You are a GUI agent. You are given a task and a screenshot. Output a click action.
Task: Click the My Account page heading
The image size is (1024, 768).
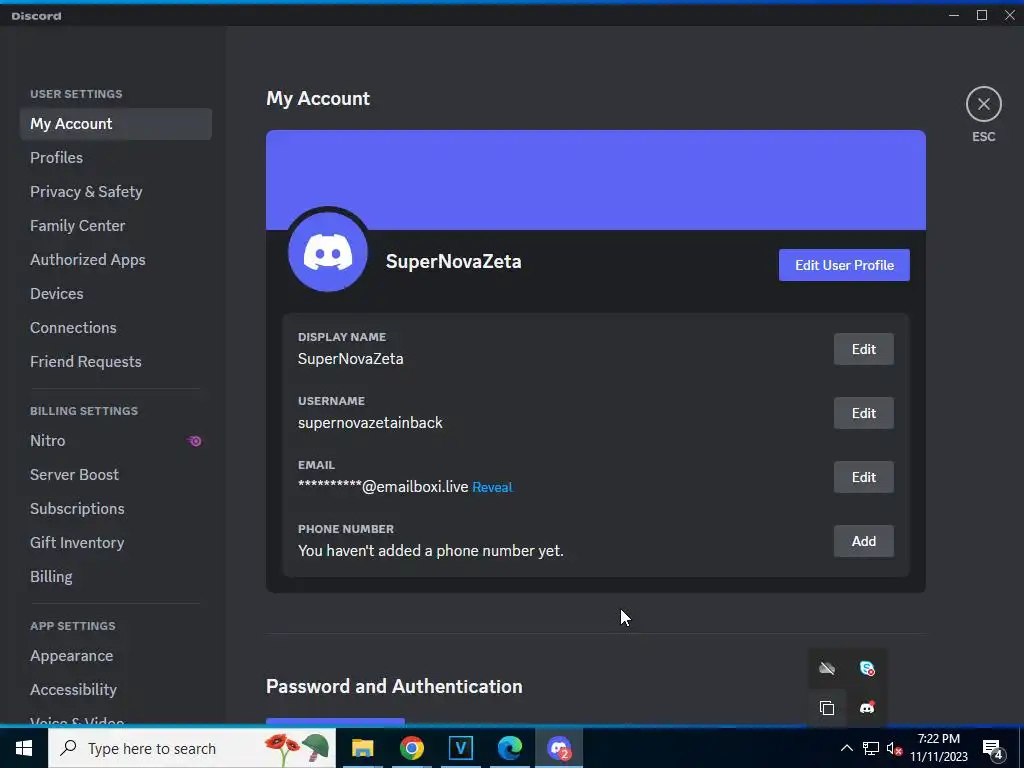pos(318,99)
